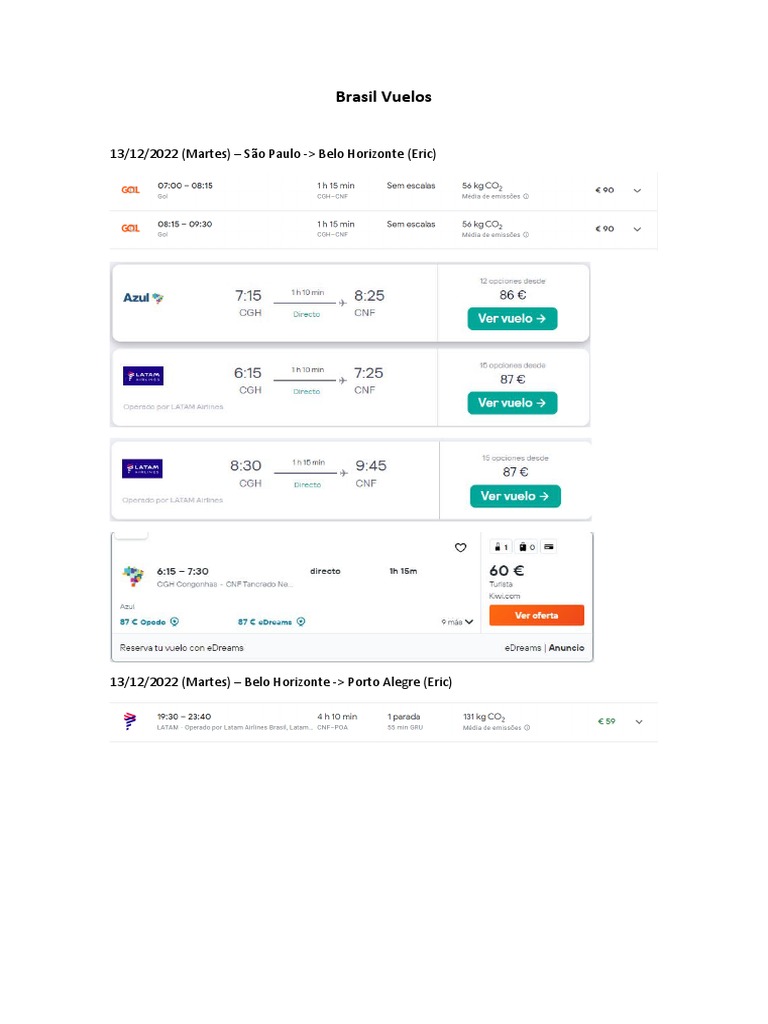
Task: Expand the 08:15 – 09:30 GOL flight details
Action: [x=637, y=229]
